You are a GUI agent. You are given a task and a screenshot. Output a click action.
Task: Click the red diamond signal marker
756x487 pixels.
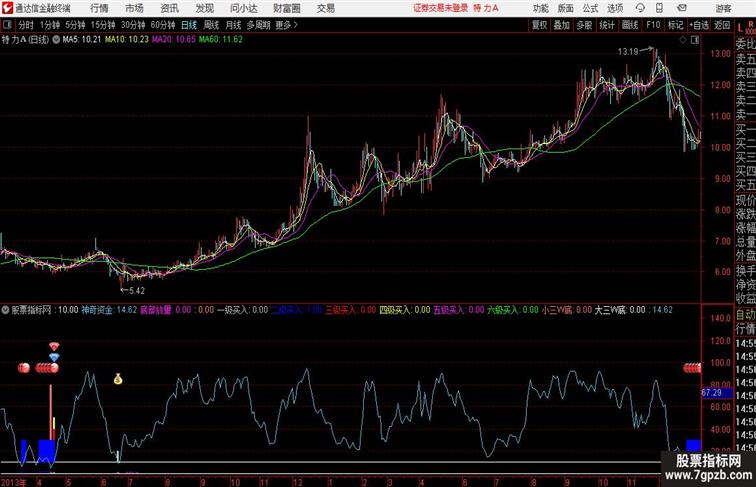[54, 346]
